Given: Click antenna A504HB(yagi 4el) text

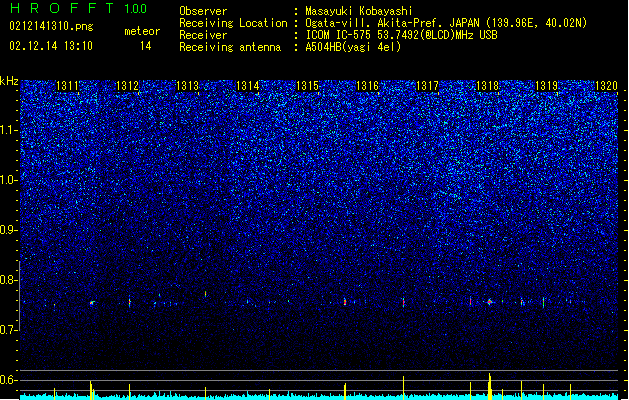Looking at the screenshot, I should 353,47.
